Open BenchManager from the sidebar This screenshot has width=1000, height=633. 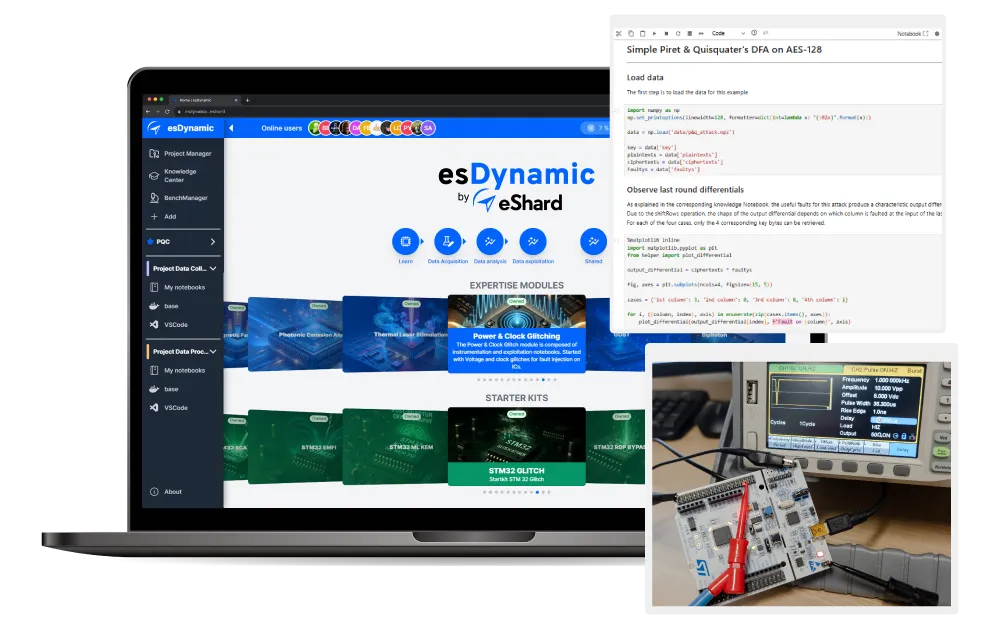(x=188, y=196)
